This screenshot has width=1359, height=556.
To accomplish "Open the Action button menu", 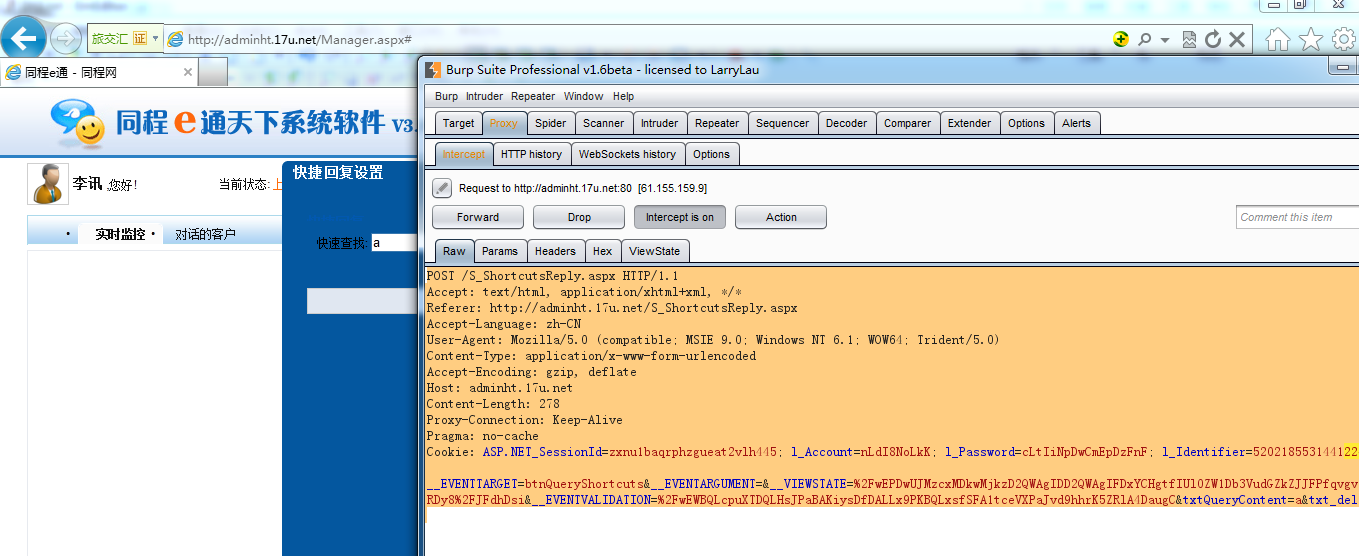I will click(x=781, y=217).
